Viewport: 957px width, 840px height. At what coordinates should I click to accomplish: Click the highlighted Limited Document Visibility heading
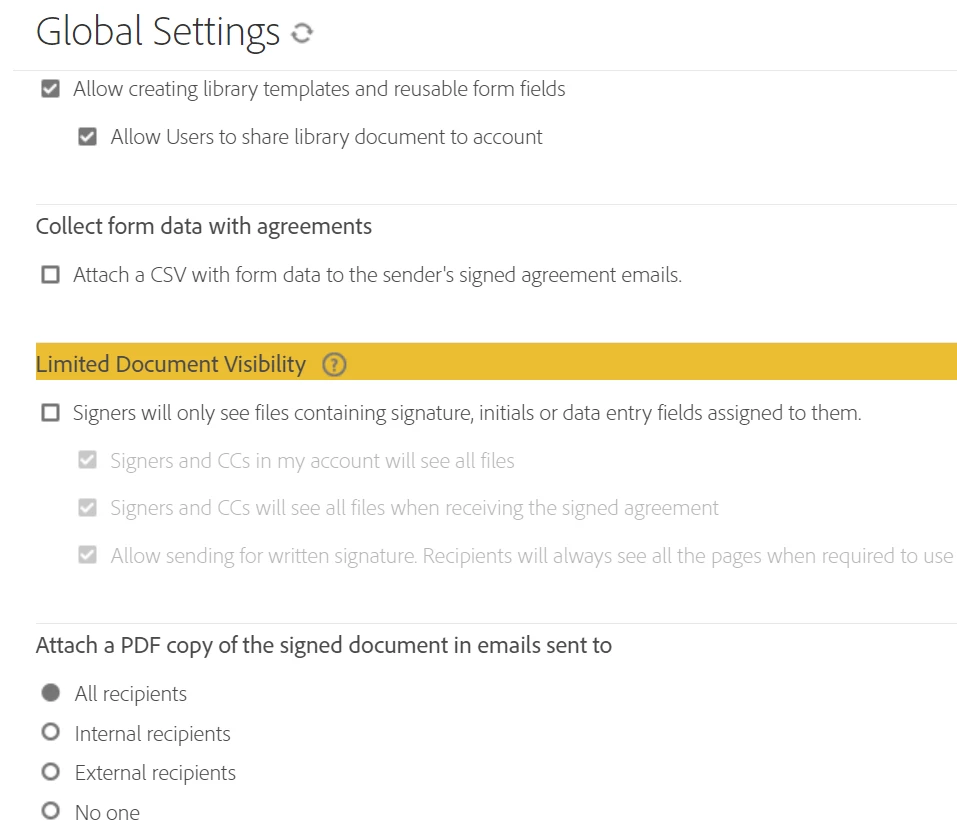171,364
